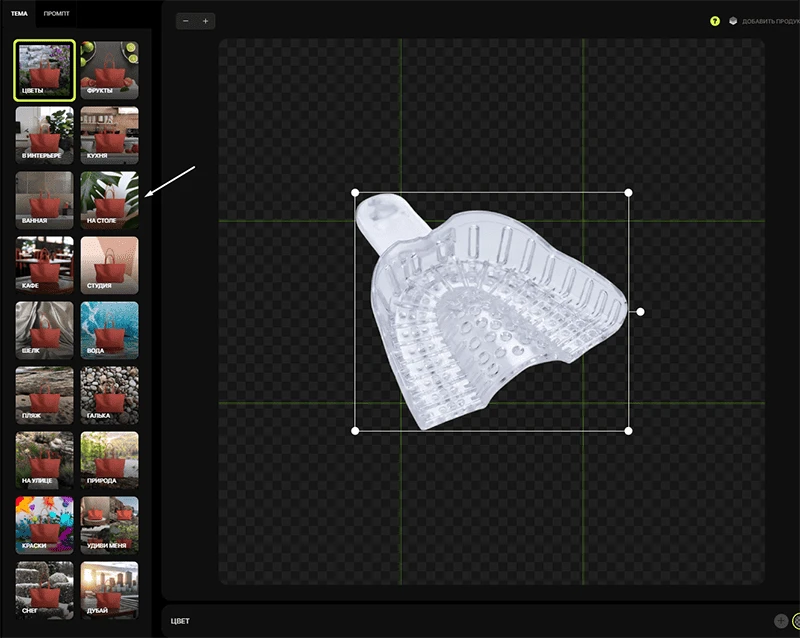Choose the ФРУКТЫ theme

pyautogui.click(x=109, y=70)
